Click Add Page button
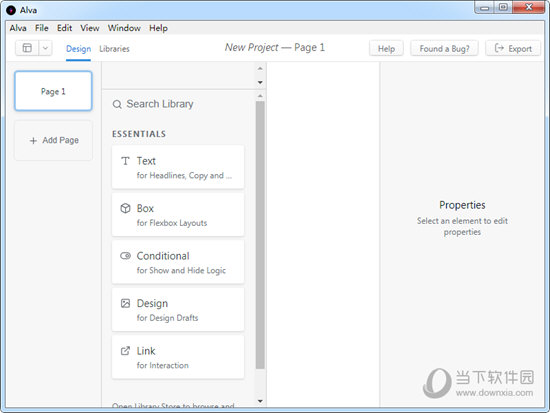This screenshot has height=413, width=550. (x=53, y=140)
